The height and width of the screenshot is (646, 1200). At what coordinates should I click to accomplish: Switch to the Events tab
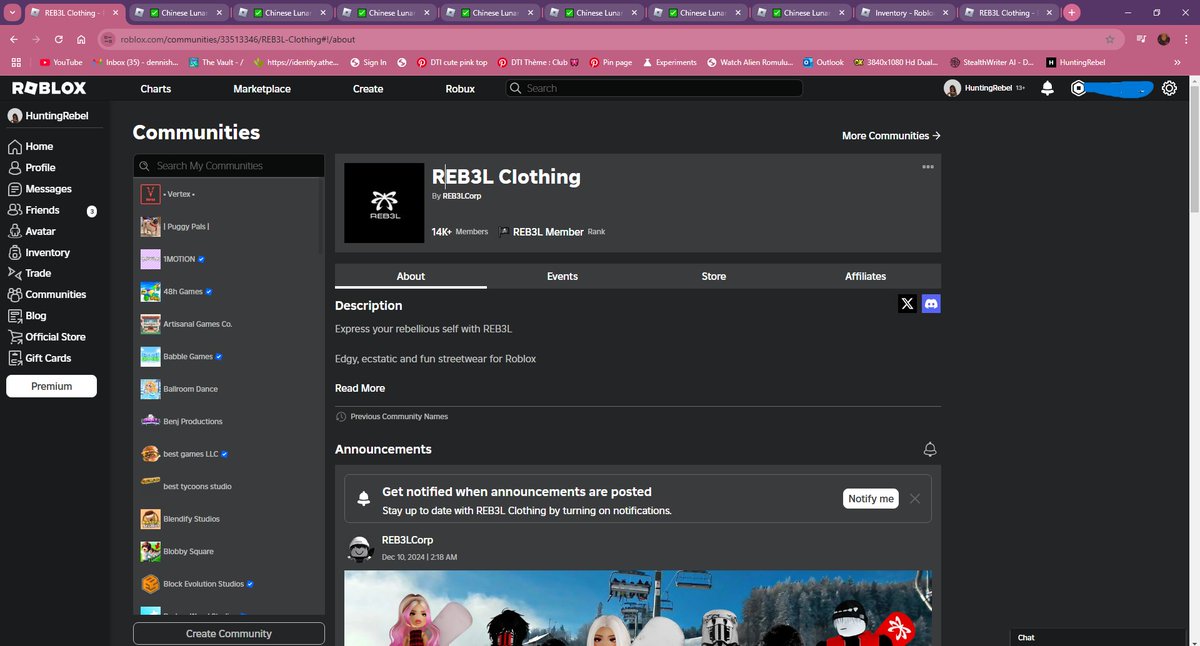[x=562, y=276]
